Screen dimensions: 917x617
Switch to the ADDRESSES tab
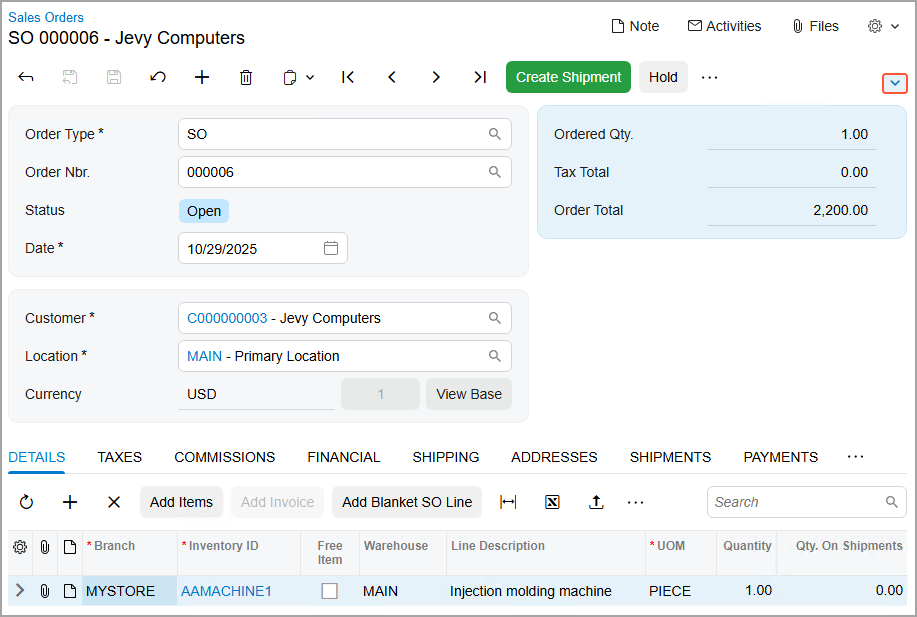coord(554,457)
